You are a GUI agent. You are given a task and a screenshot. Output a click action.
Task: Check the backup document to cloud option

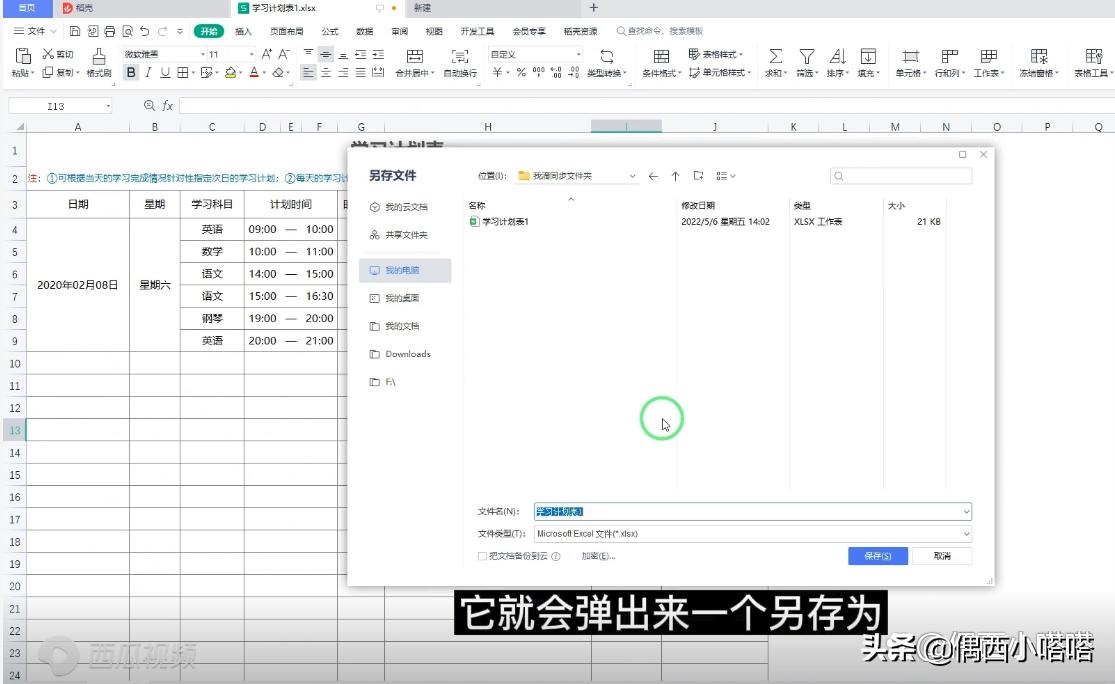coord(481,555)
